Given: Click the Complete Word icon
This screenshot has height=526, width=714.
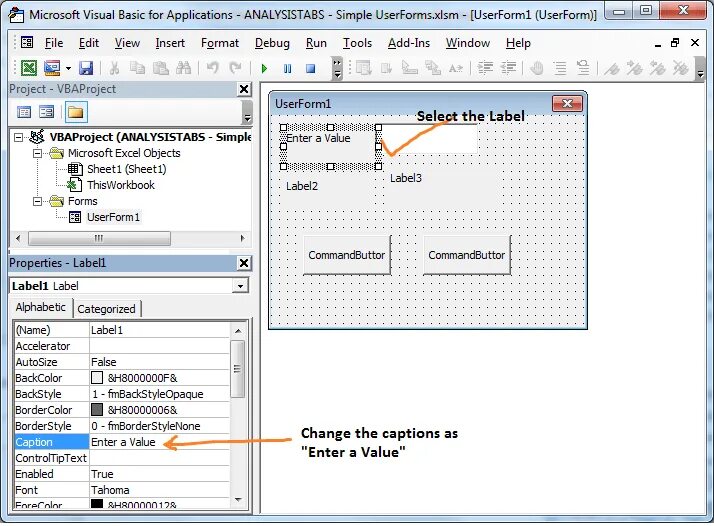Looking at the screenshot, I should click(x=456, y=69).
